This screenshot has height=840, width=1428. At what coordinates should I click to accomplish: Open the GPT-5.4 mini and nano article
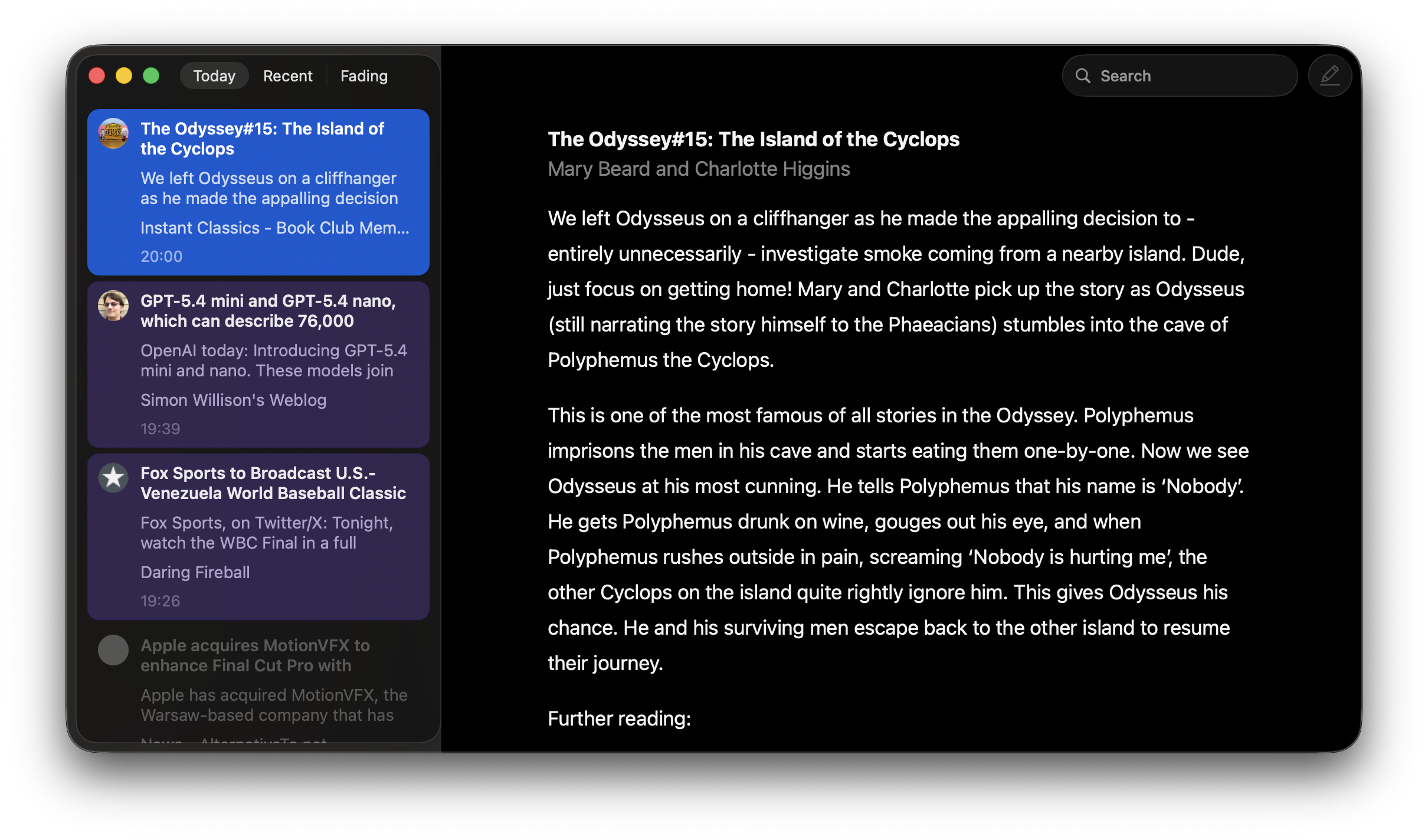[268, 311]
